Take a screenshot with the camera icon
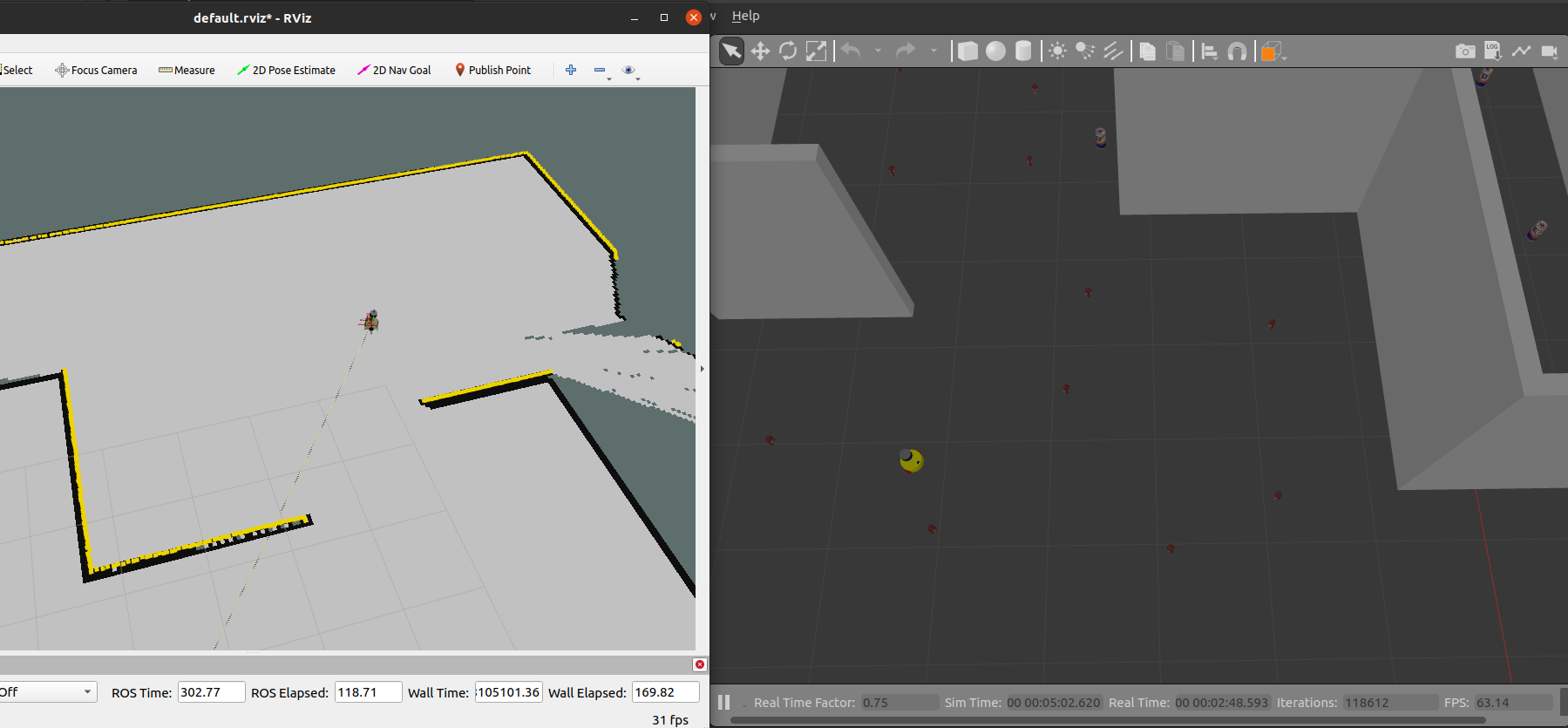Image resolution: width=1568 pixels, height=728 pixels. coord(1465,51)
